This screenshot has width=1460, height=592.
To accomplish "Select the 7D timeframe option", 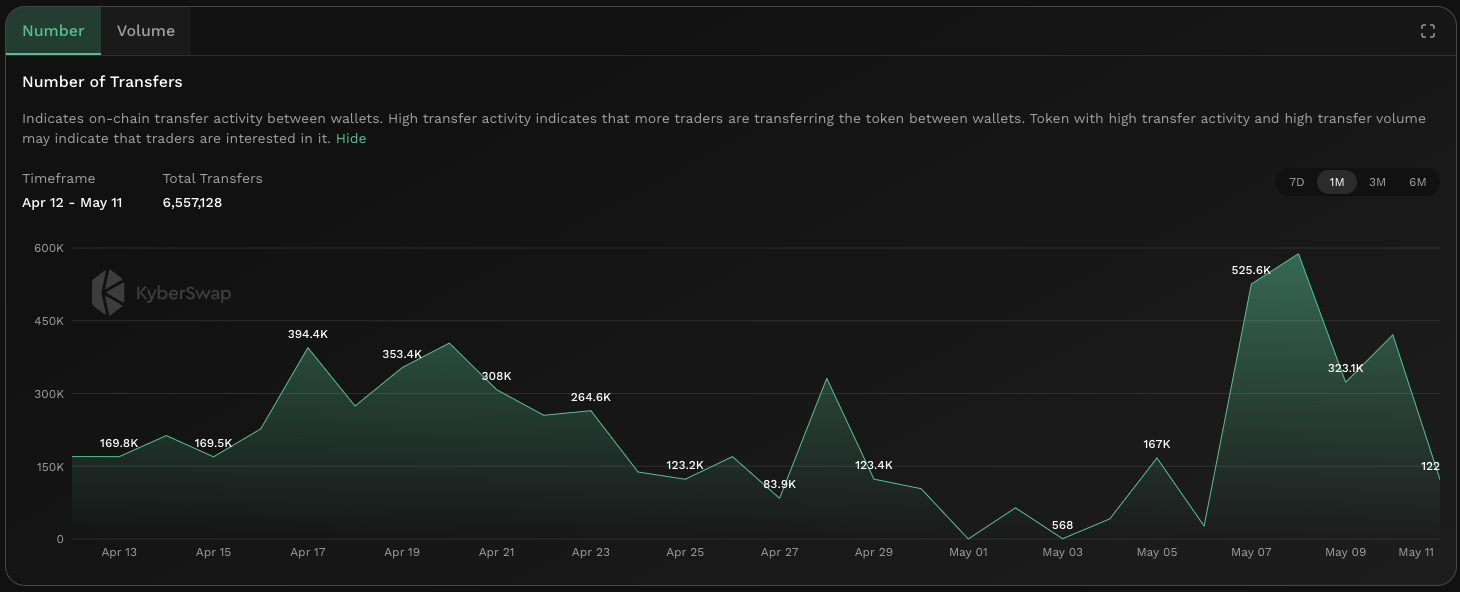I will tap(1296, 182).
